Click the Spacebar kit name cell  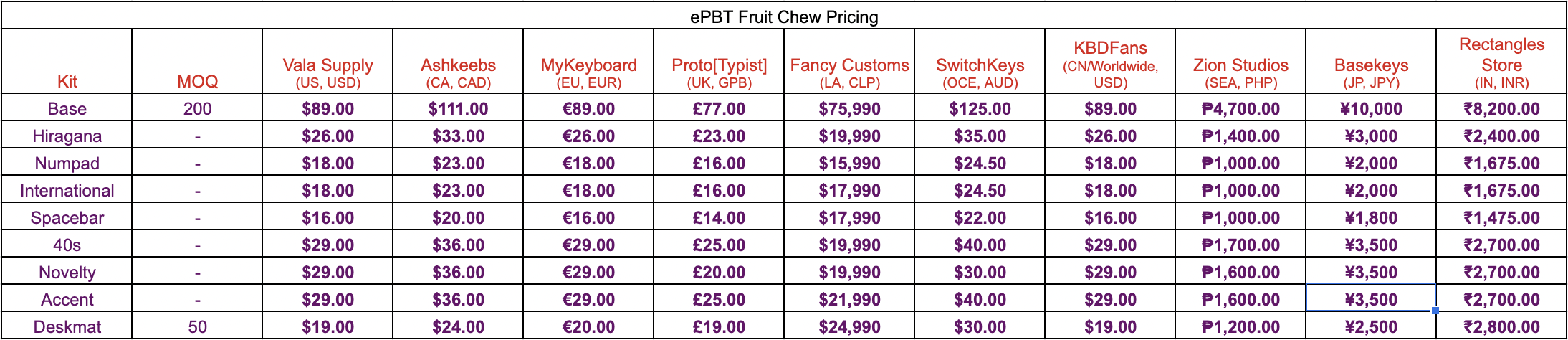pos(67,217)
